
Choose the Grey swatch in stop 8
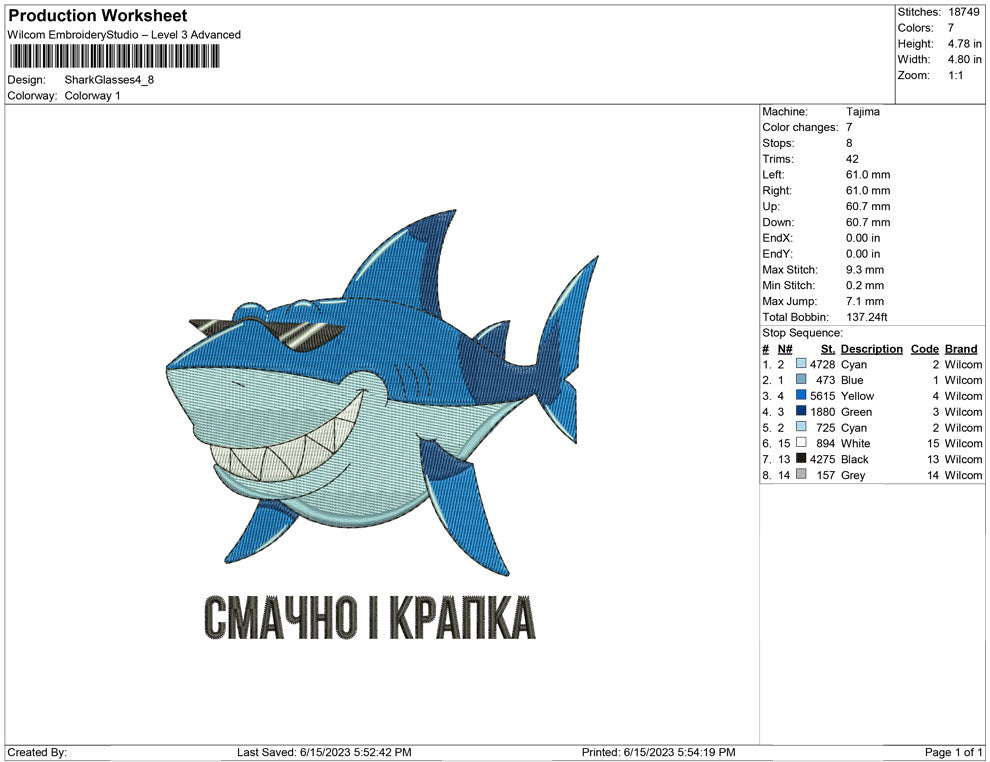[x=801, y=476]
